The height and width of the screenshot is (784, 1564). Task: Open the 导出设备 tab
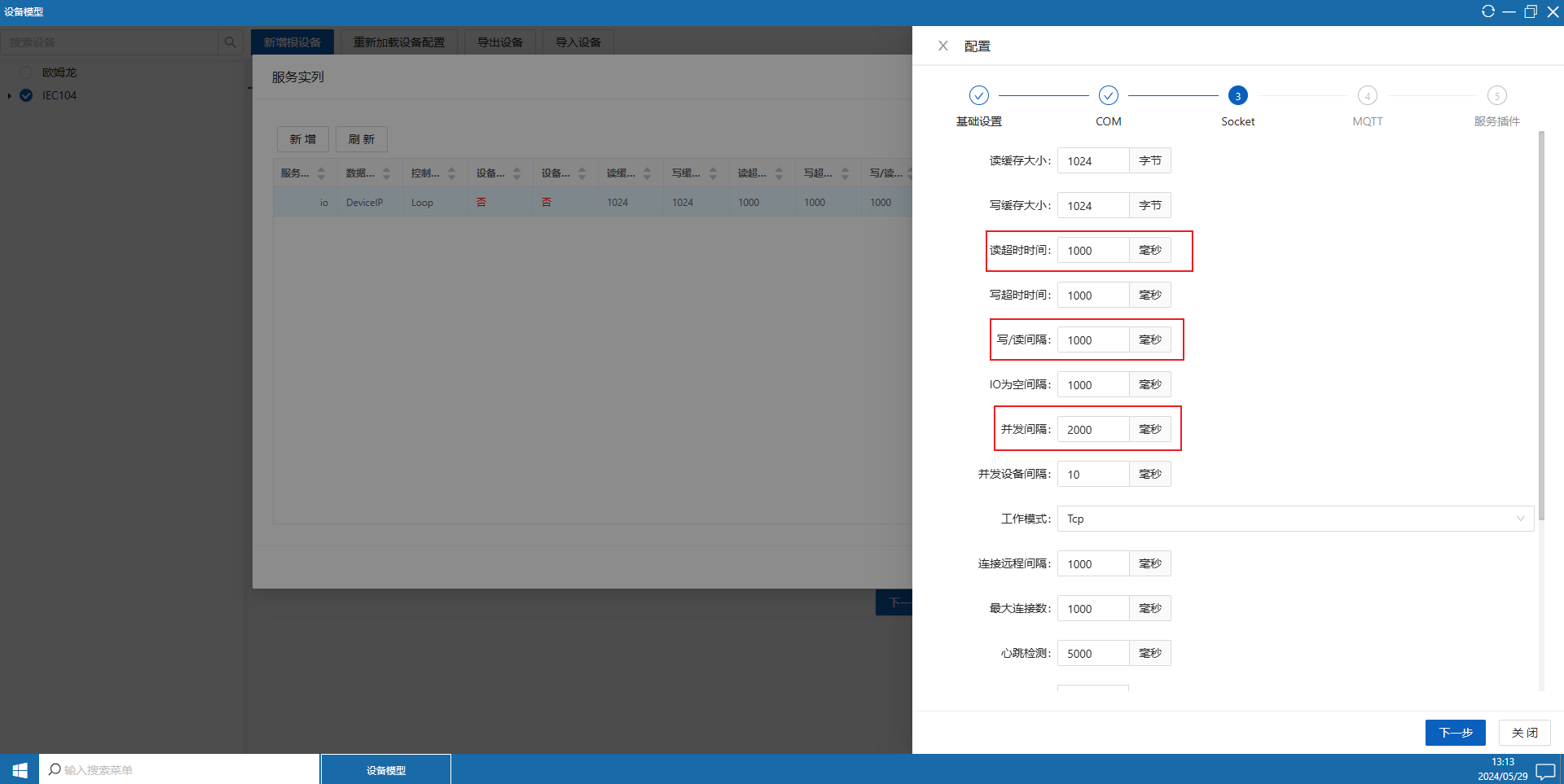click(x=500, y=42)
